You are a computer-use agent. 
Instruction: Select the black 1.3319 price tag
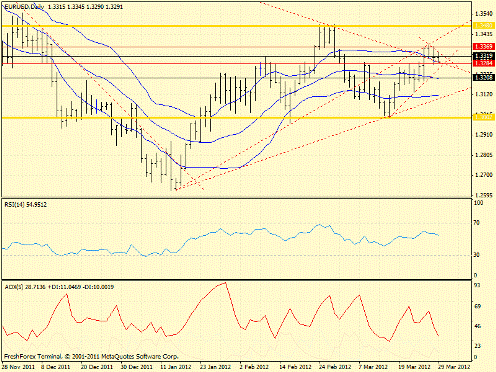(484, 56)
